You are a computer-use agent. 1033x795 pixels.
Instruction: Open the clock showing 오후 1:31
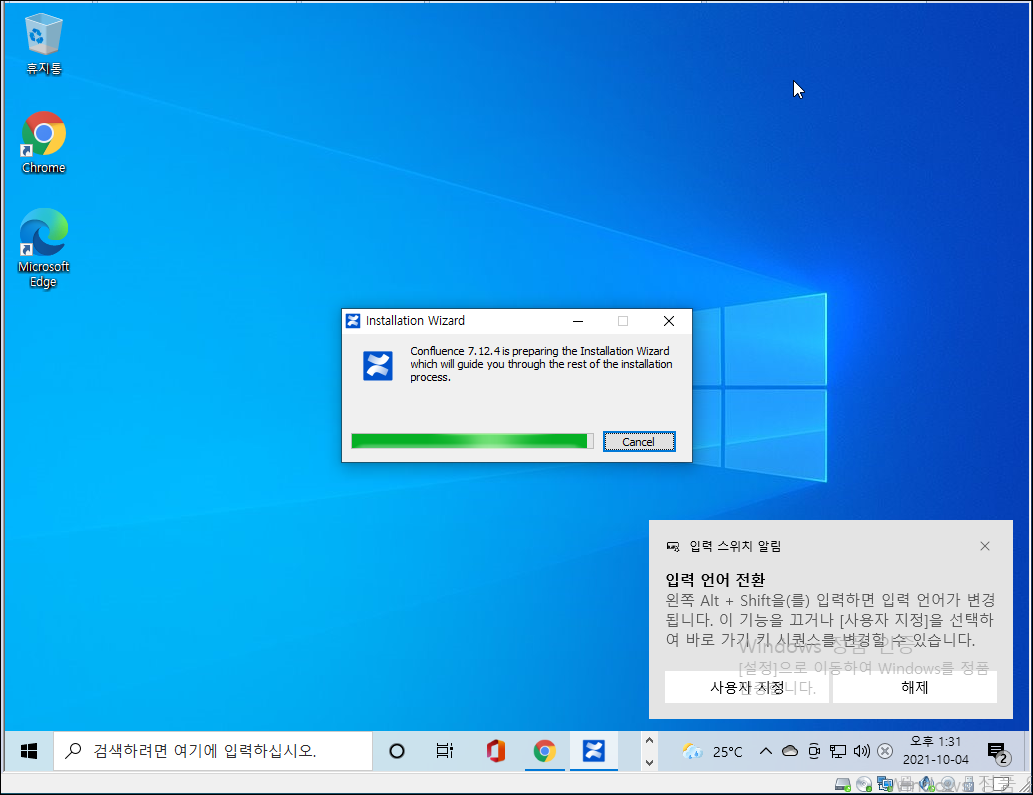[935, 751]
